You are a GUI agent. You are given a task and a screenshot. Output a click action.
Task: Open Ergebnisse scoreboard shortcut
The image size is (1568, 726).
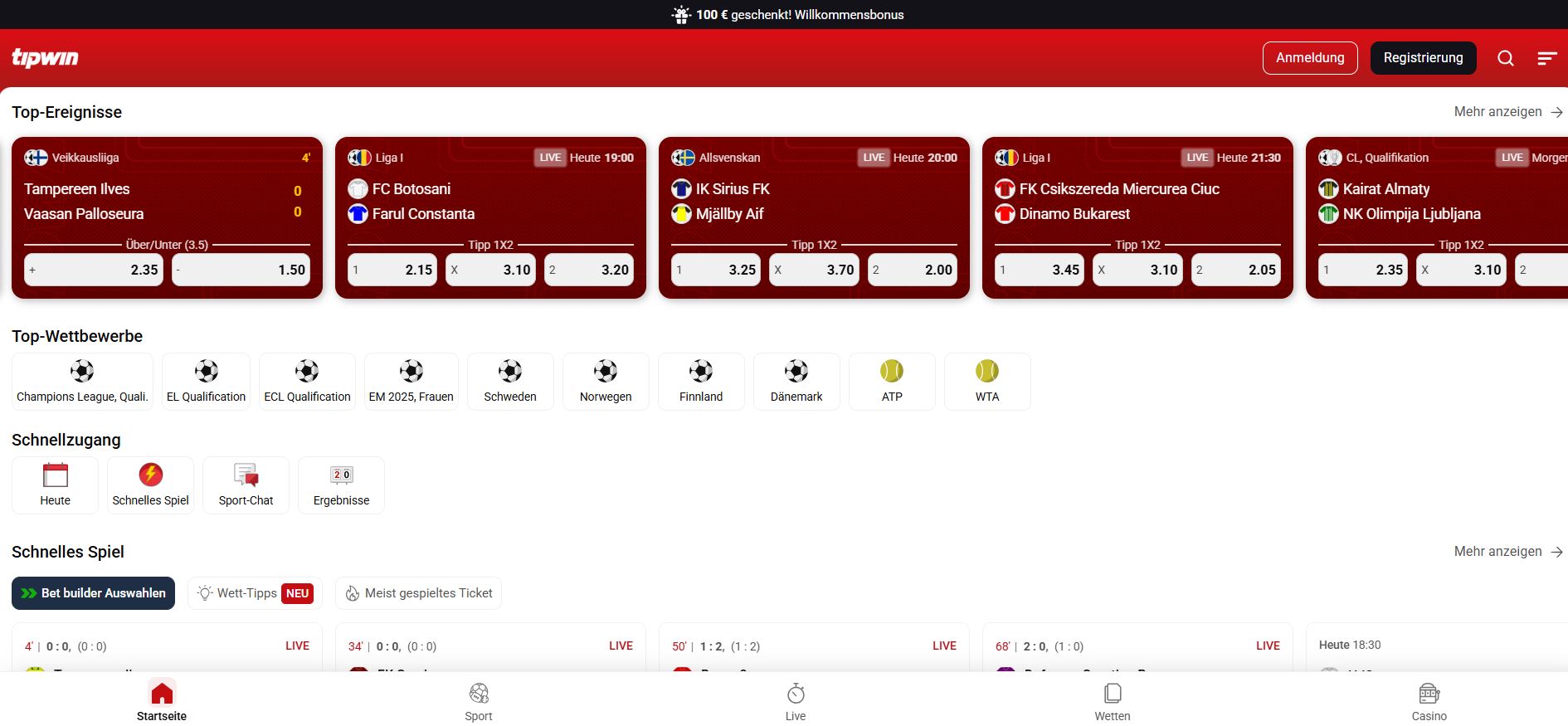point(341,485)
